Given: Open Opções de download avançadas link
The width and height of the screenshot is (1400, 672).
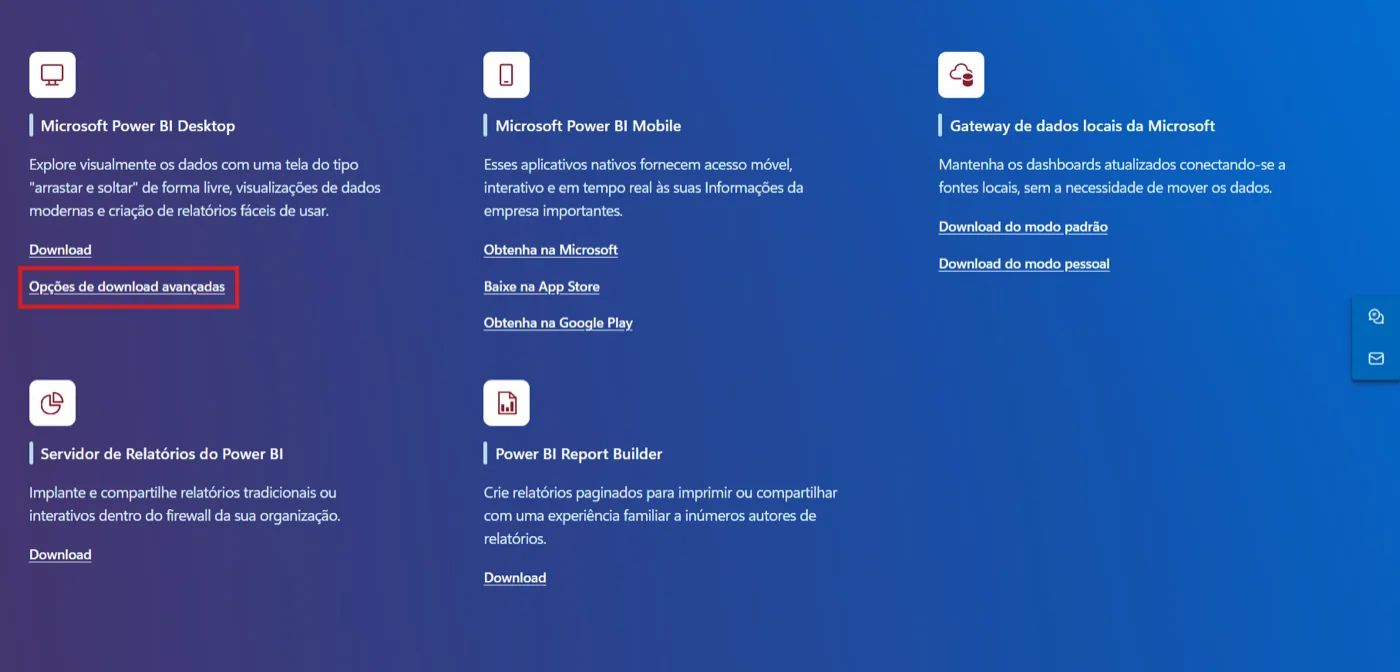Looking at the screenshot, I should click(127, 287).
